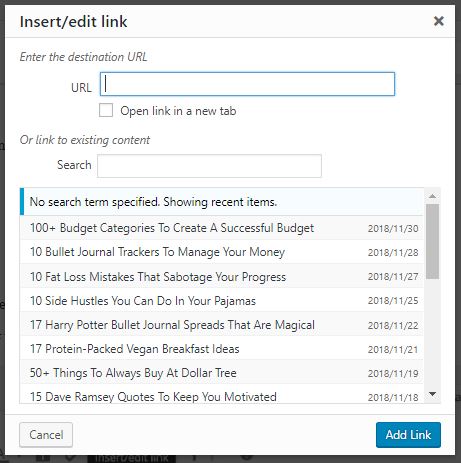Image resolution: width=461 pixels, height=463 pixels.
Task: Enable Open link in a new tab
Action: pos(106,110)
